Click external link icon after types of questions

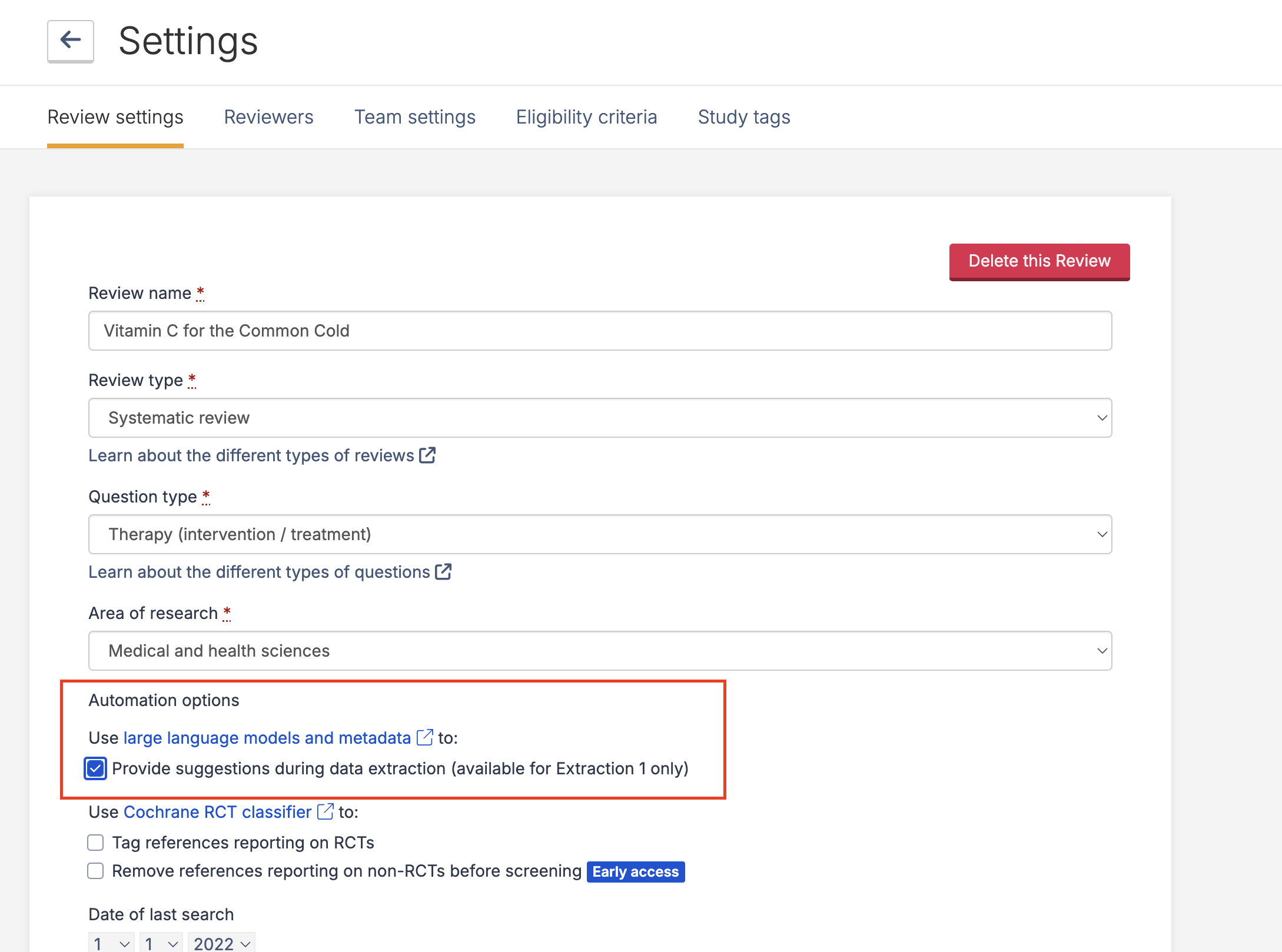[443, 572]
